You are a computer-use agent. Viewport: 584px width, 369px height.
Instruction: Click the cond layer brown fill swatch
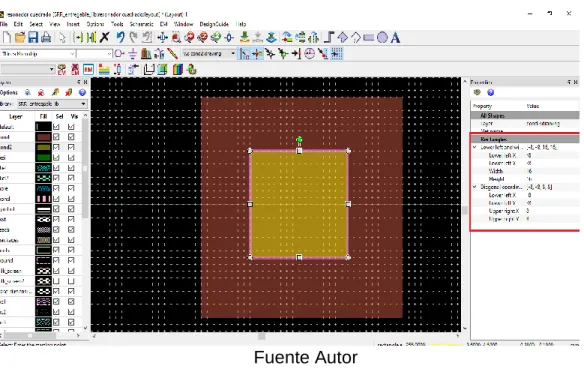point(43,137)
